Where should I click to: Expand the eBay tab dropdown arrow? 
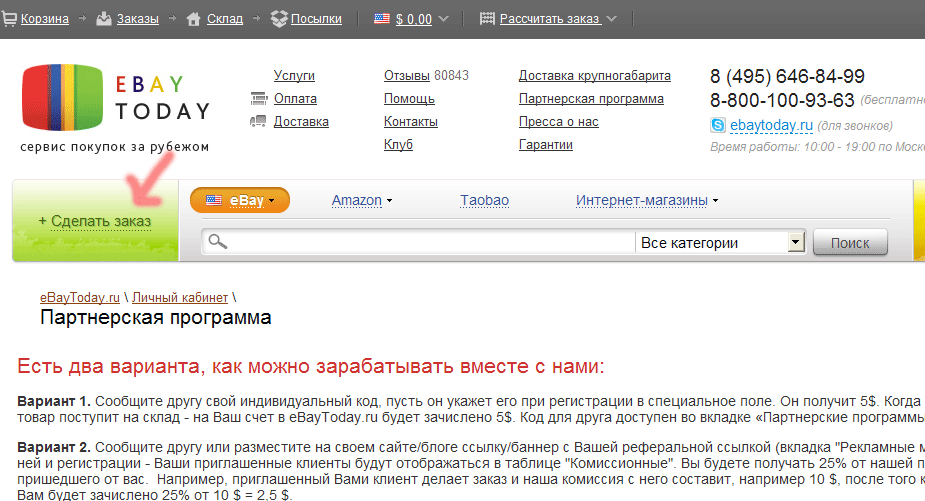point(271,201)
